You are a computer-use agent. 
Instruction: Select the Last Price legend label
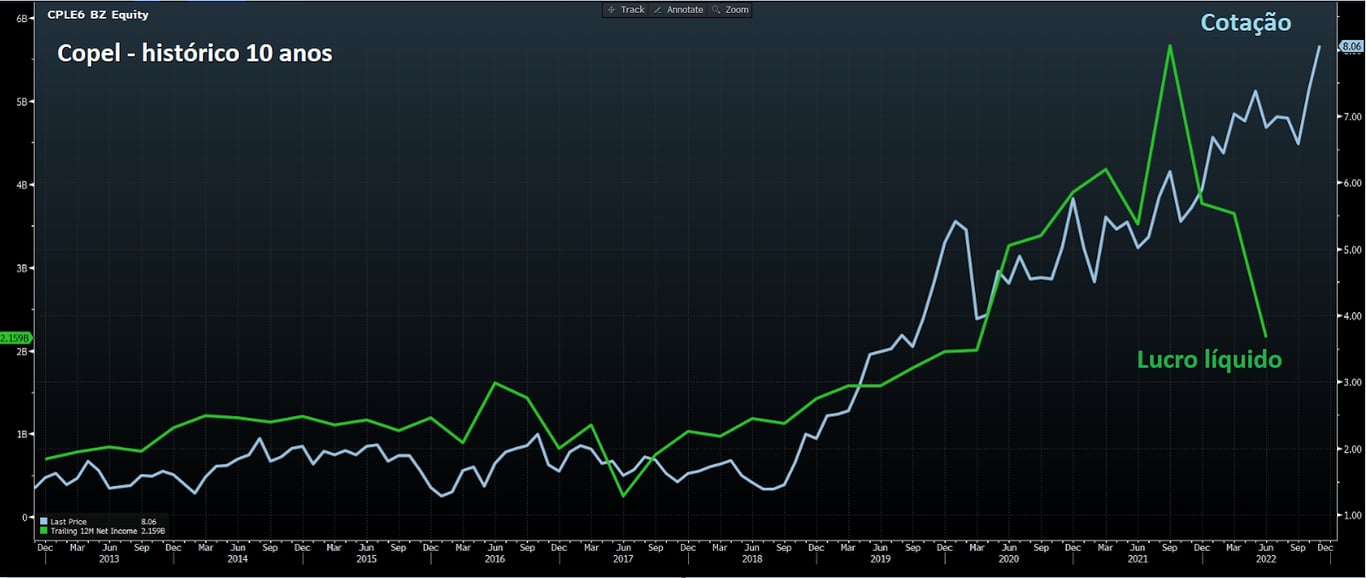68,521
